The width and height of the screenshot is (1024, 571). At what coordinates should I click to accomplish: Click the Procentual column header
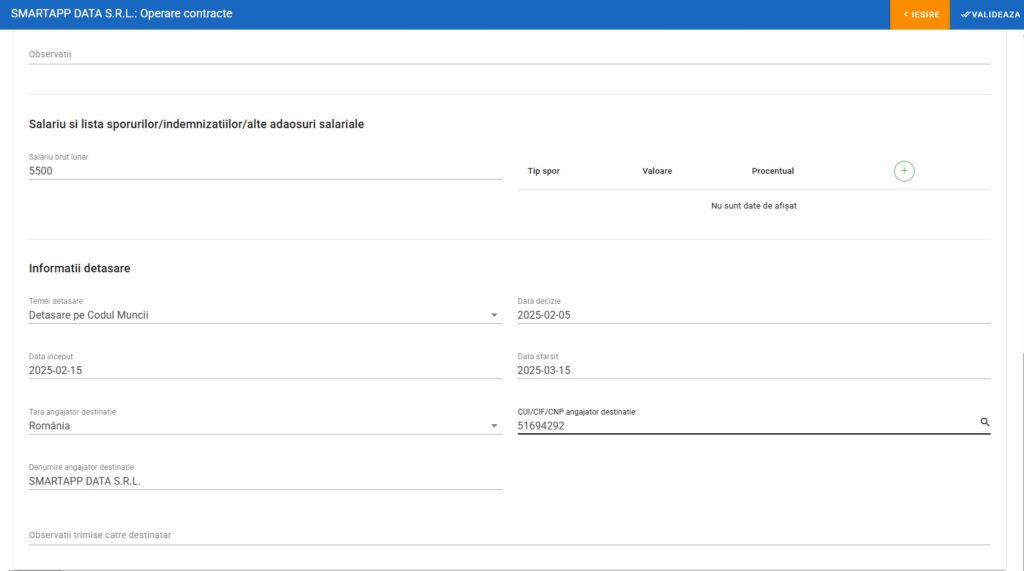(772, 171)
